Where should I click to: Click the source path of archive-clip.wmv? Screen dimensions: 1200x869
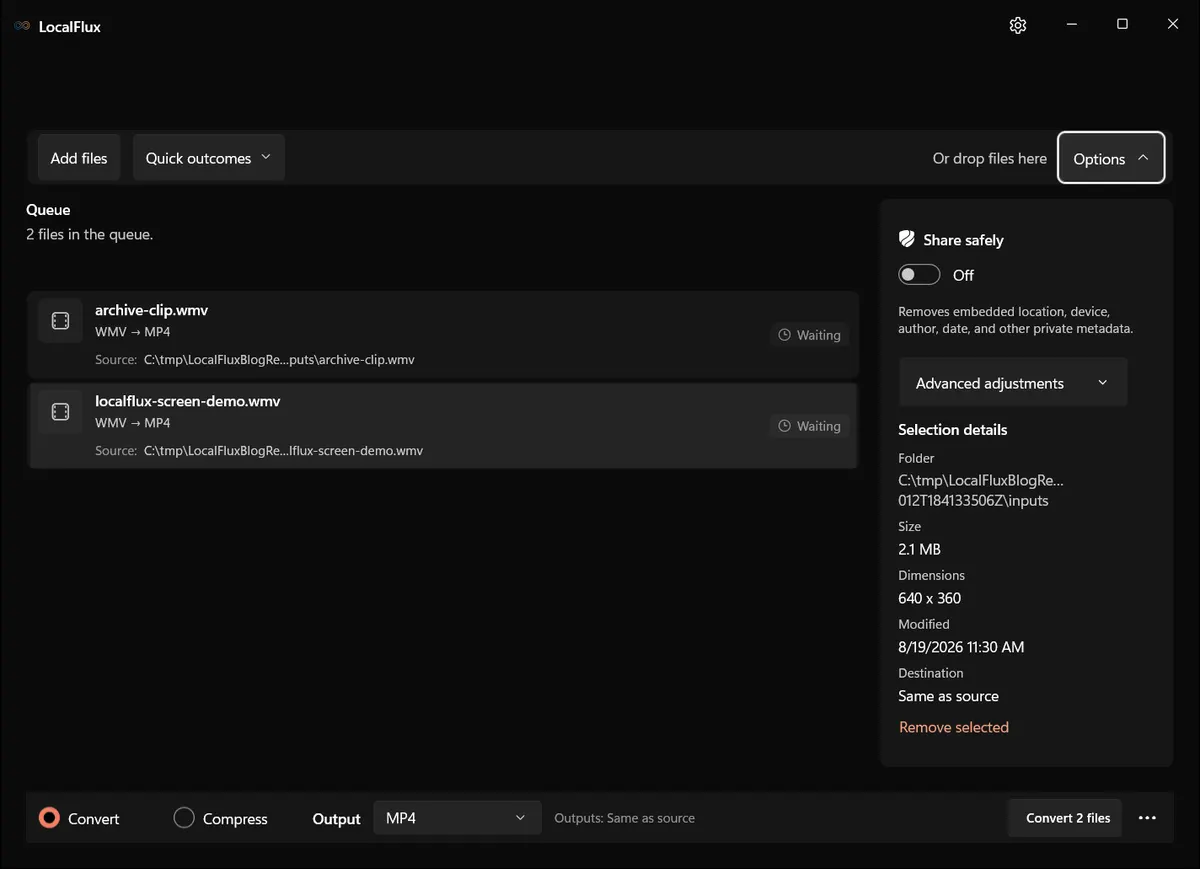(x=279, y=360)
